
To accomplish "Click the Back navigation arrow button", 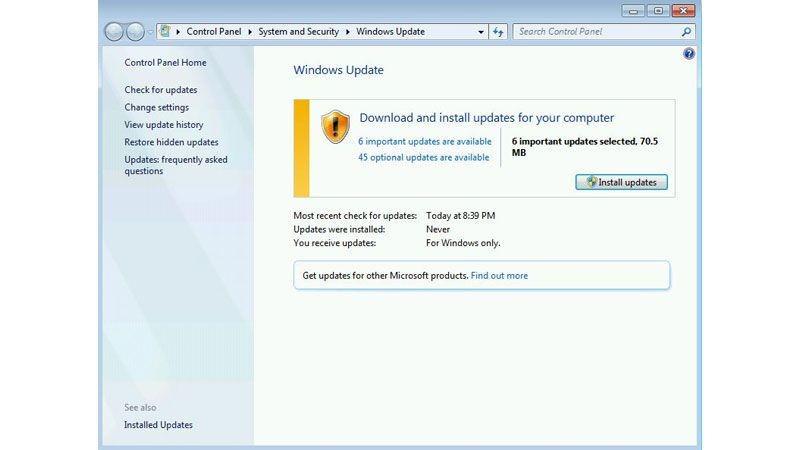I will coord(114,32).
